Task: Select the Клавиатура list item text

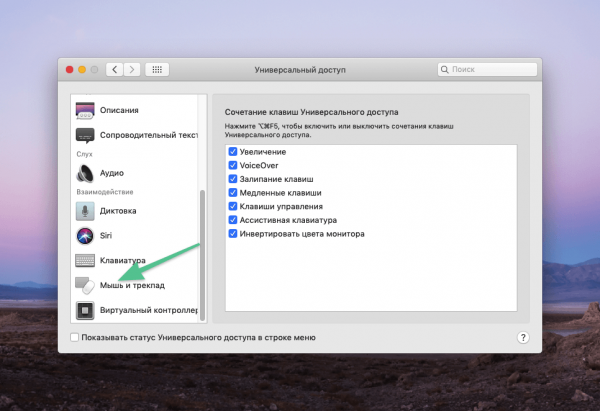Action: pyautogui.click(x=122, y=261)
